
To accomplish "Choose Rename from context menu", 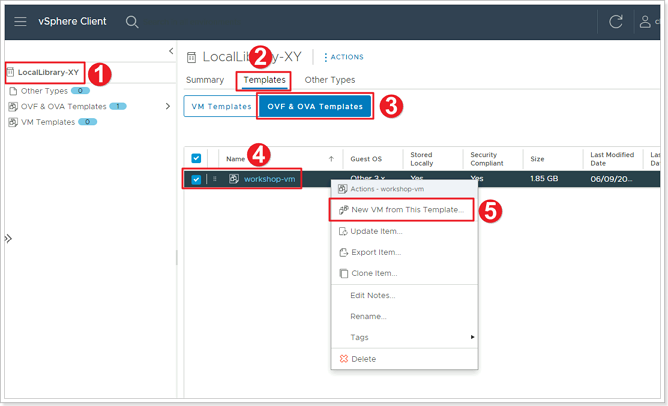I will [404, 317].
